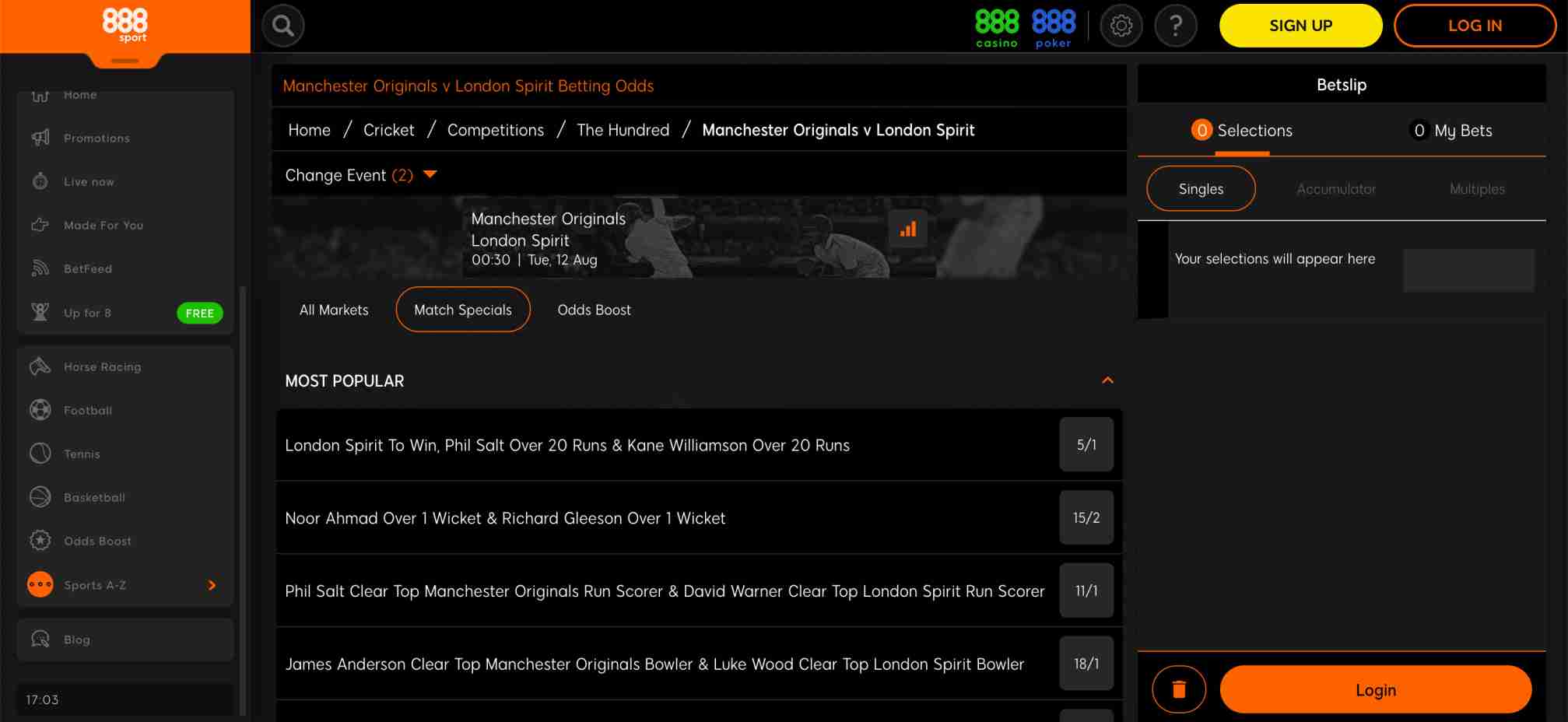Click the trash icon to clear betslip
This screenshot has width=1568, height=722.
point(1179,689)
